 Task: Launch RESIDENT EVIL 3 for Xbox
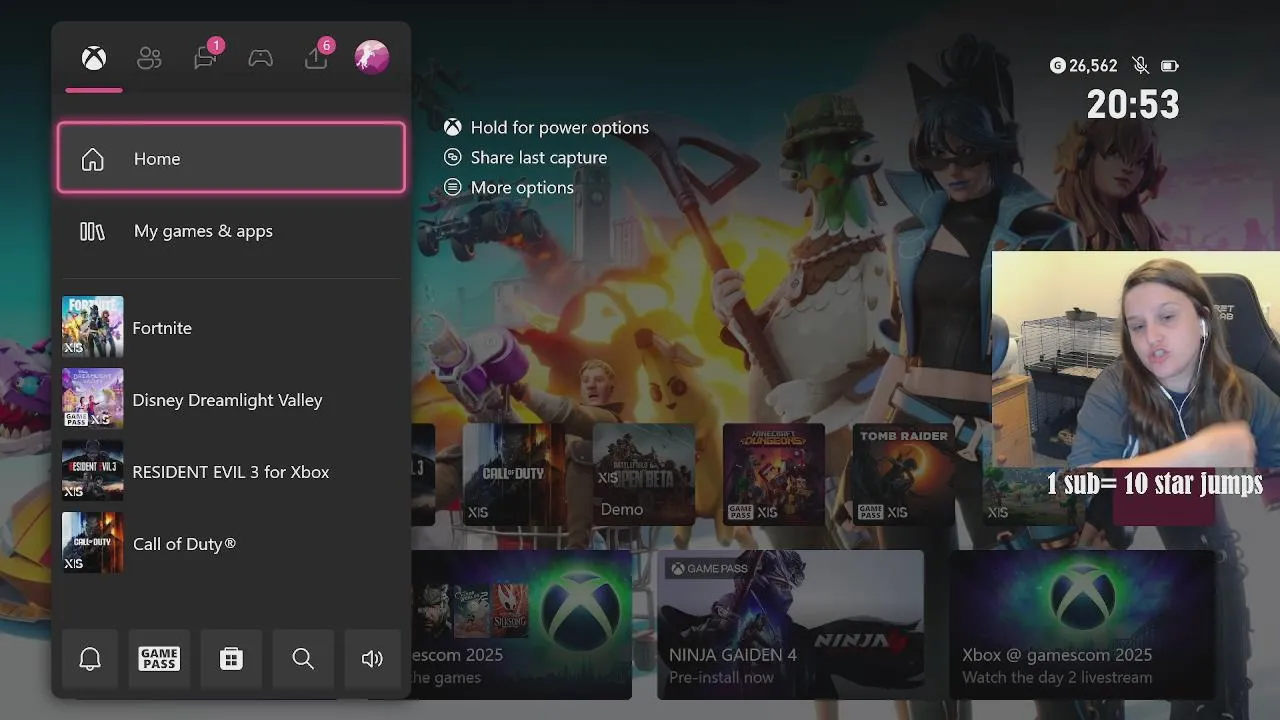(x=231, y=471)
